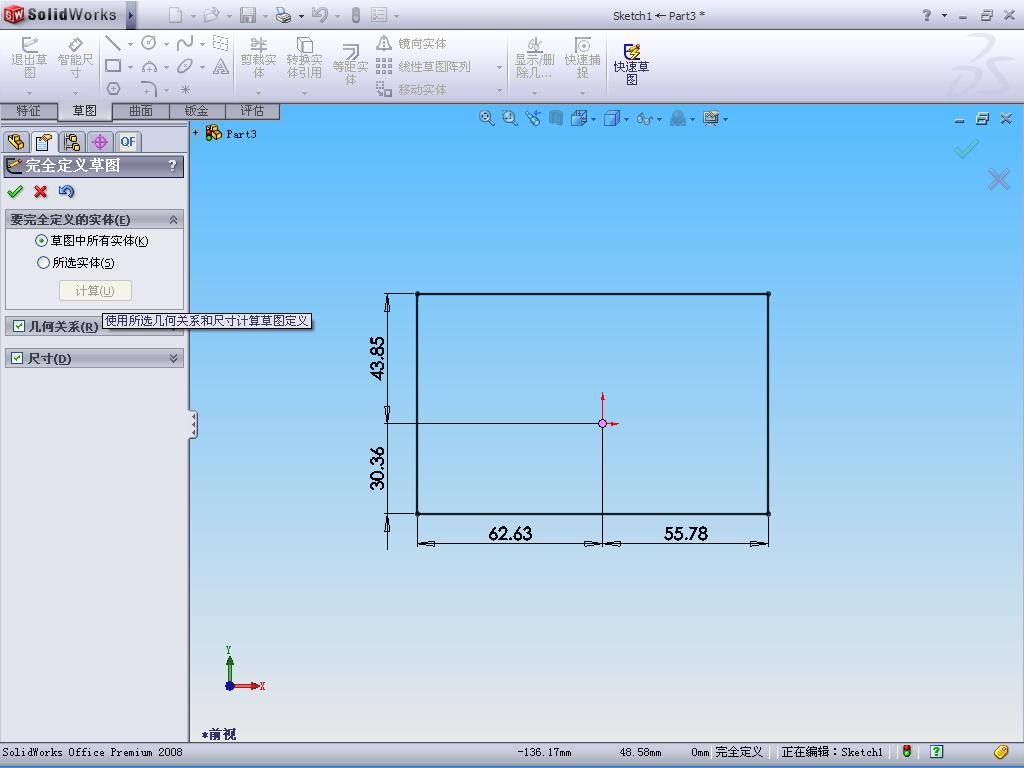Viewport: 1024px width, 768px height.
Task: Collapse the 要完全定义的实体 section
Action: coord(173,220)
